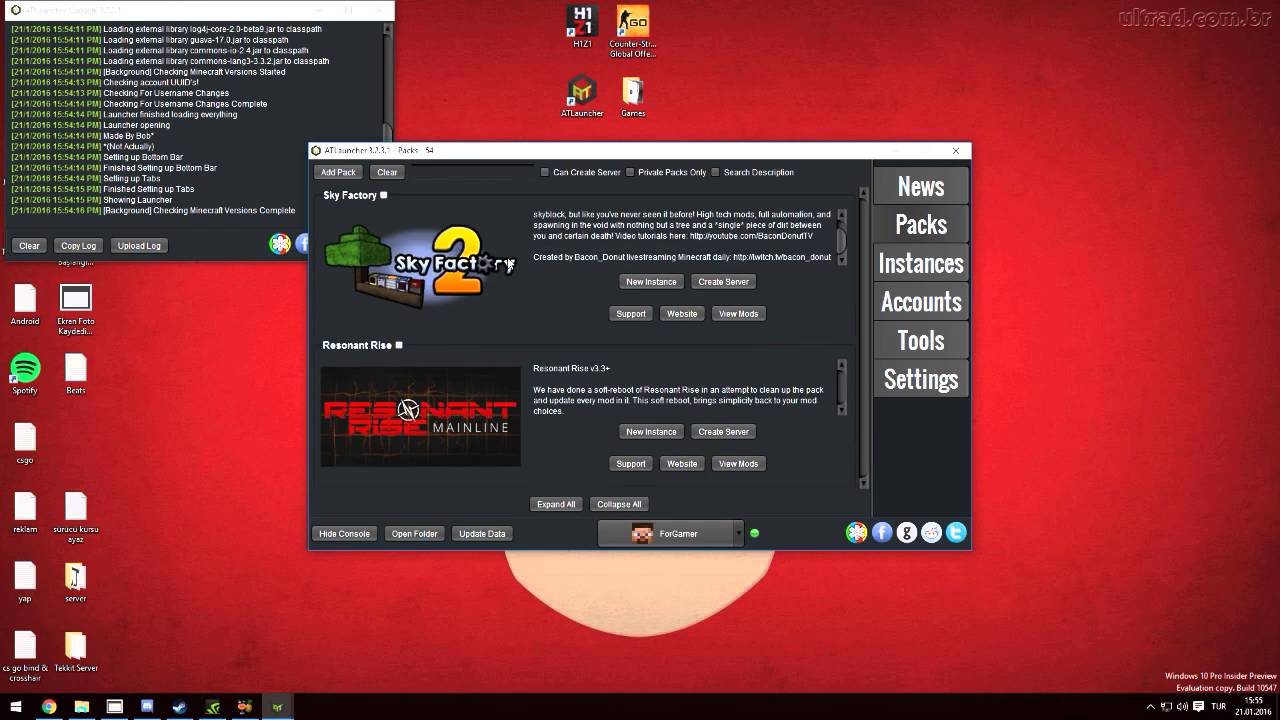1280x720 pixels.
Task: Click Website for Sky Factory
Action: [682, 314]
